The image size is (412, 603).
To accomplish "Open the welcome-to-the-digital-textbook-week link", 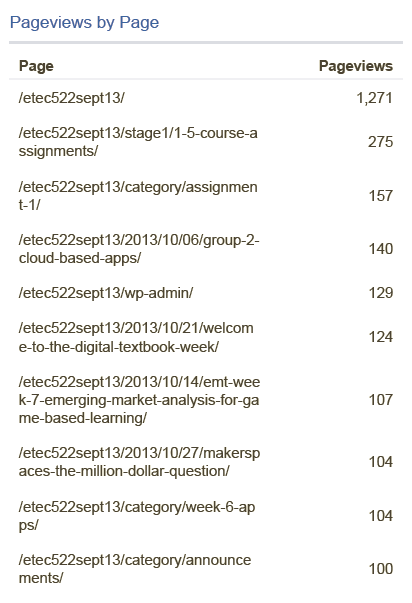I will click(136, 337).
